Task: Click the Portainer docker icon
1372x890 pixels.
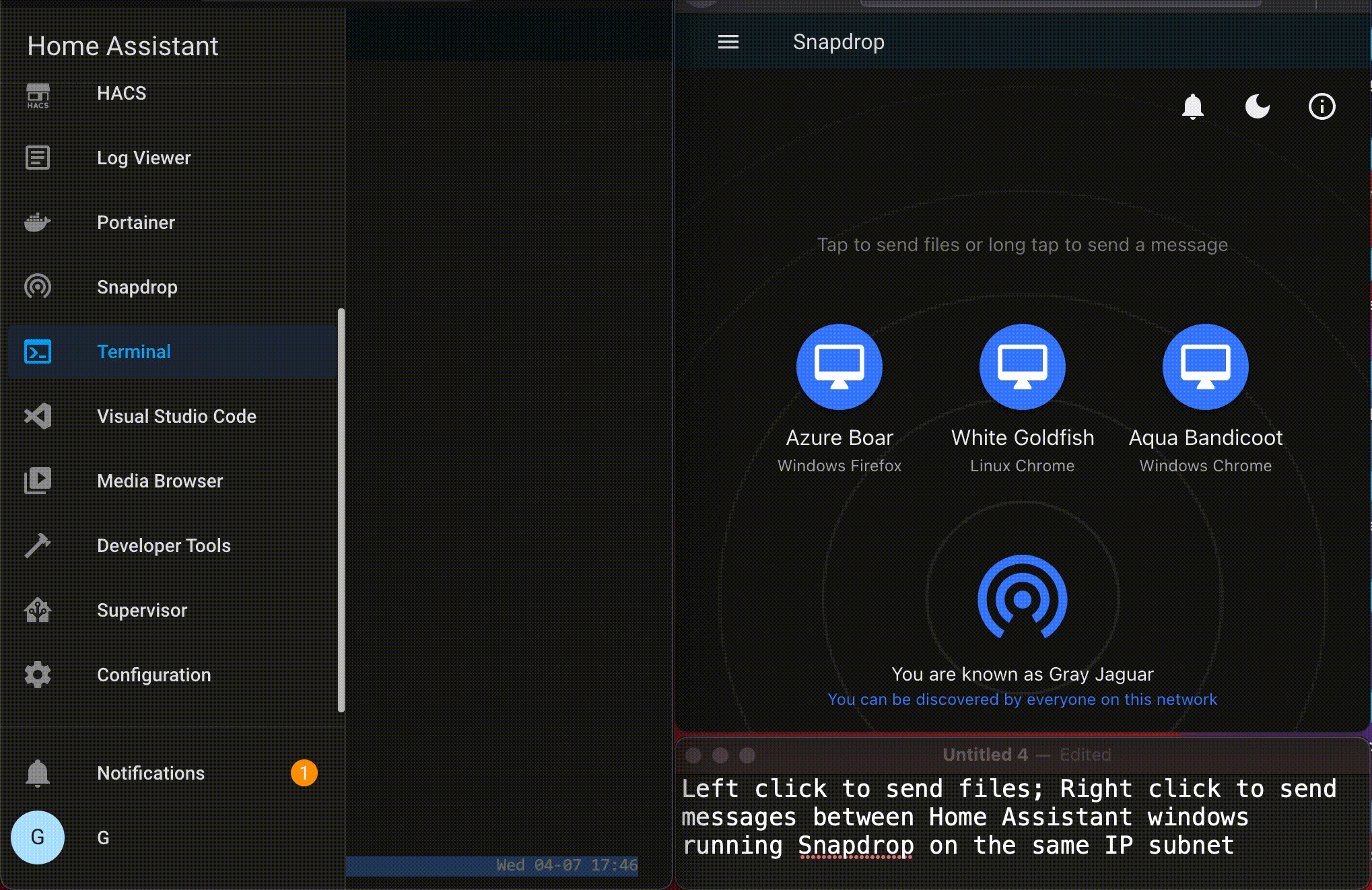Action: [x=38, y=222]
